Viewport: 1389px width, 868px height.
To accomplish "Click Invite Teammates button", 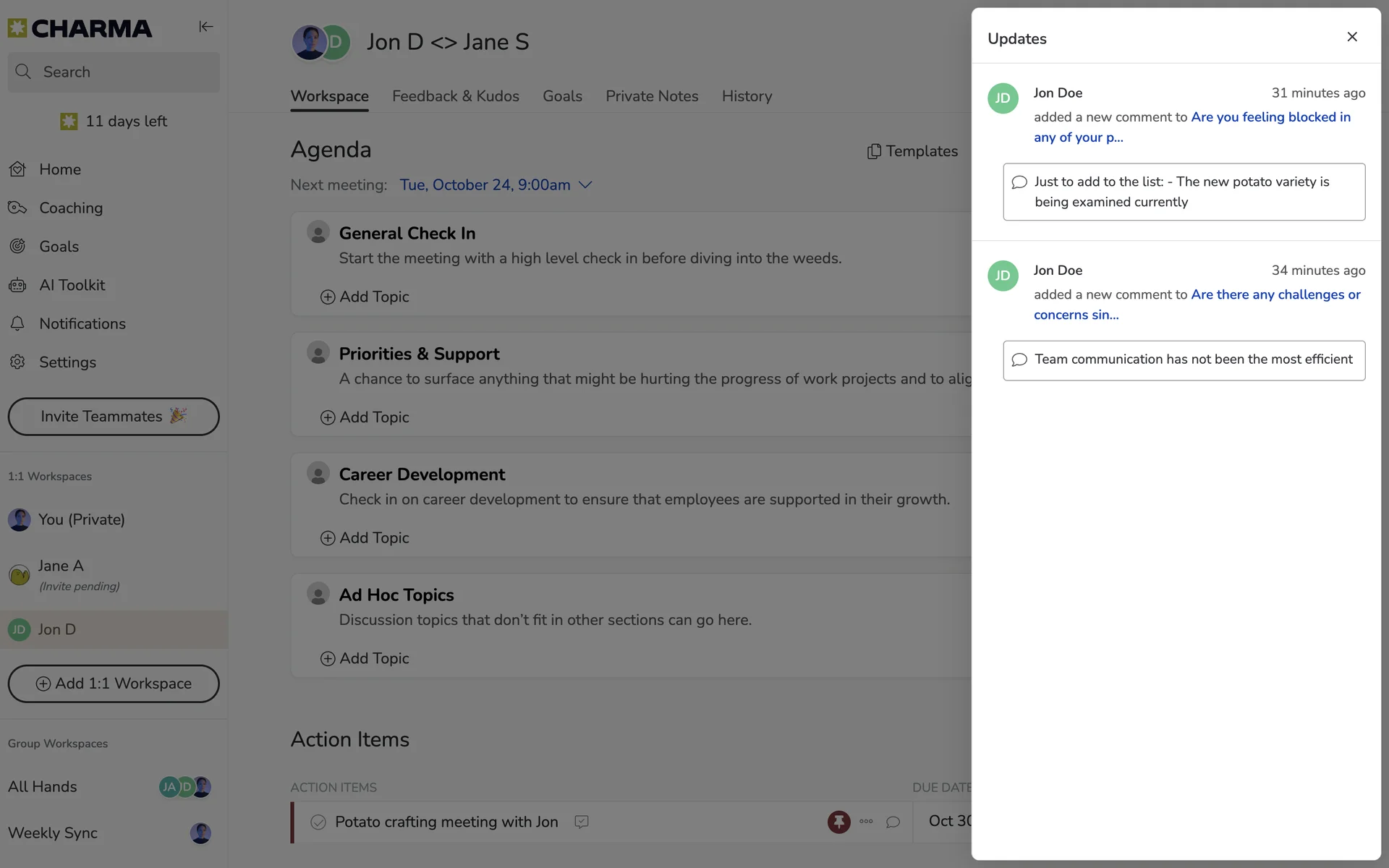I will click(114, 417).
